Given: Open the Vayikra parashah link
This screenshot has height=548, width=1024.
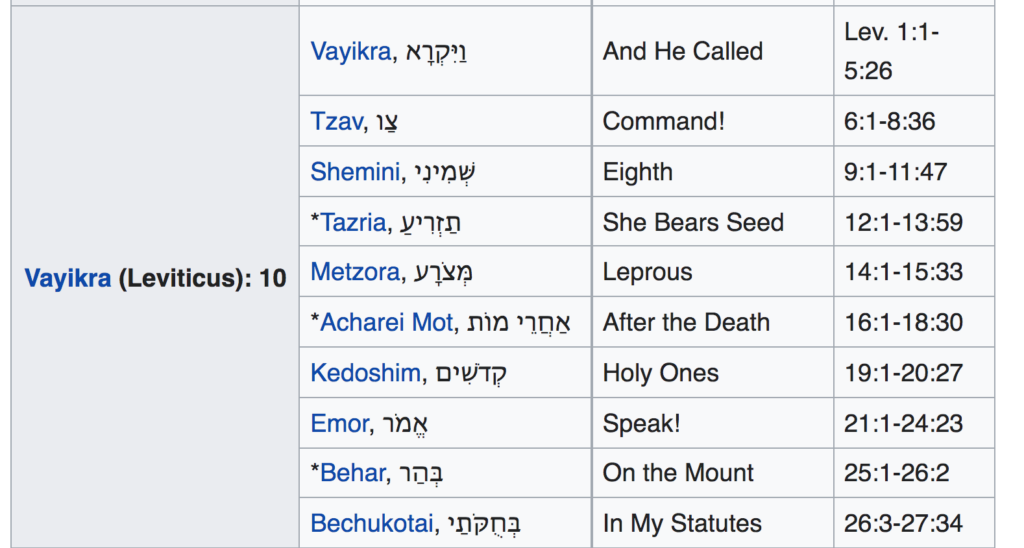Looking at the screenshot, I should pos(350,52).
